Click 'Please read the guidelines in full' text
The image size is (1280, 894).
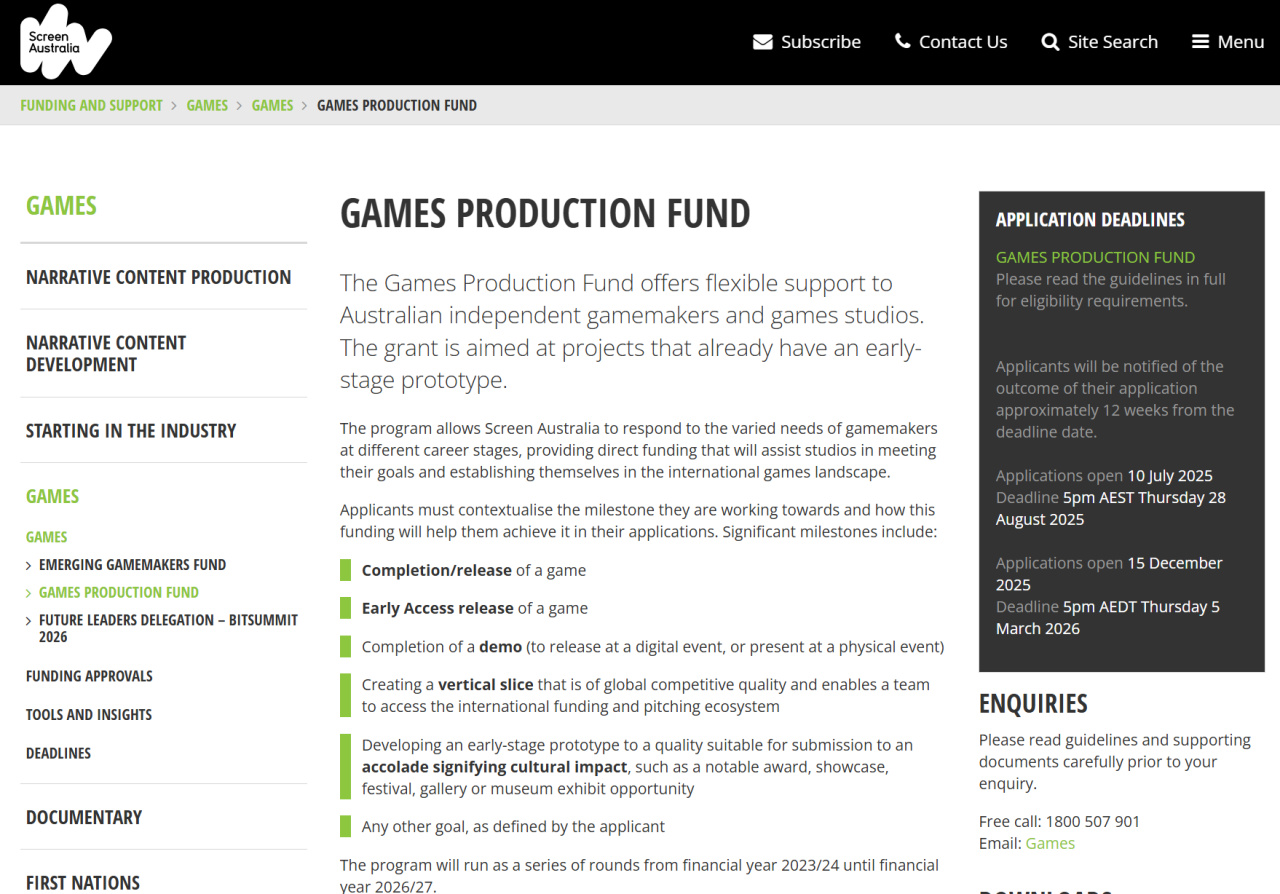pyautogui.click(x=1110, y=290)
